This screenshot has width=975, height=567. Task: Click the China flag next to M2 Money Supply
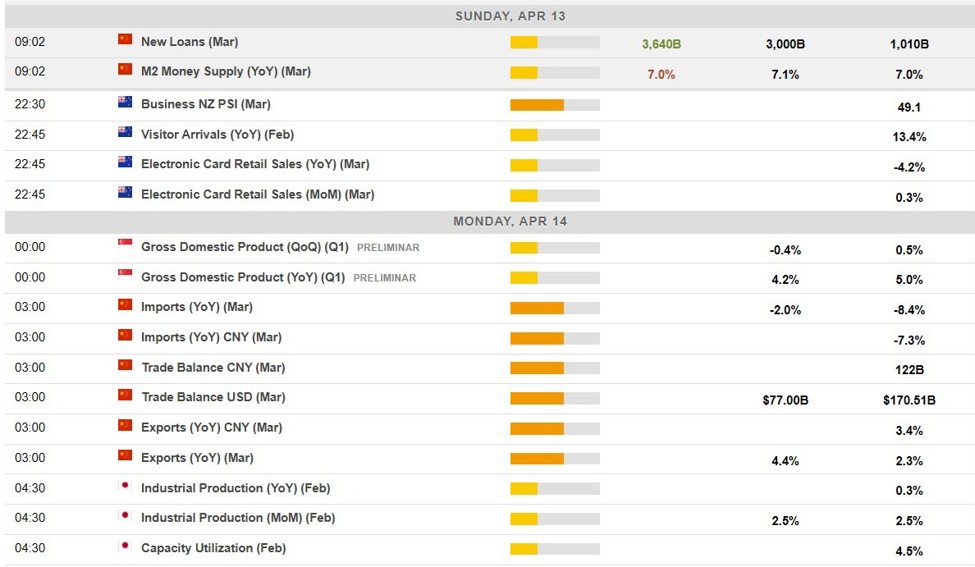(x=125, y=70)
